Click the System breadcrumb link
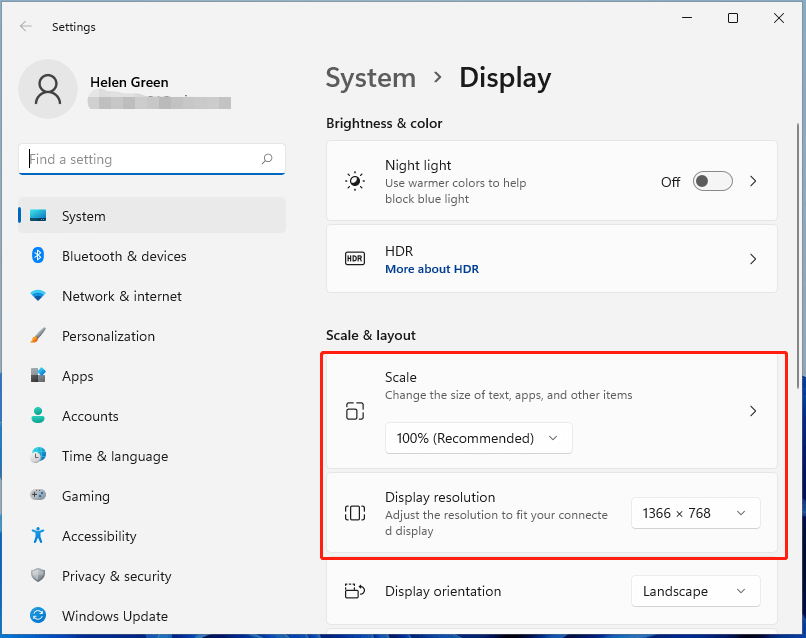The height and width of the screenshot is (638, 806). (x=371, y=78)
